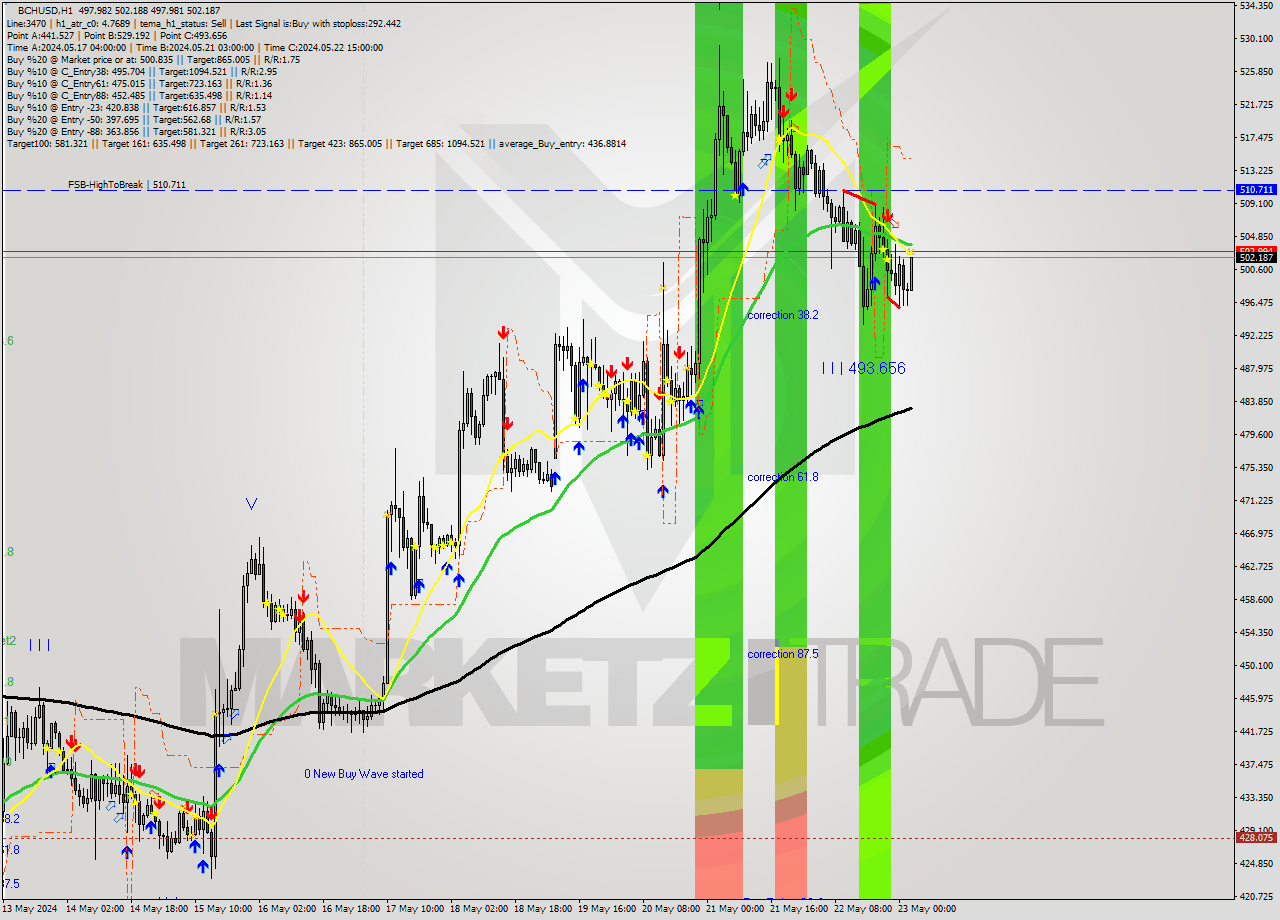Viewport: 1280px width, 920px height.
Task: Click '20 May 08:00' on the time axis
Action: (x=671, y=909)
